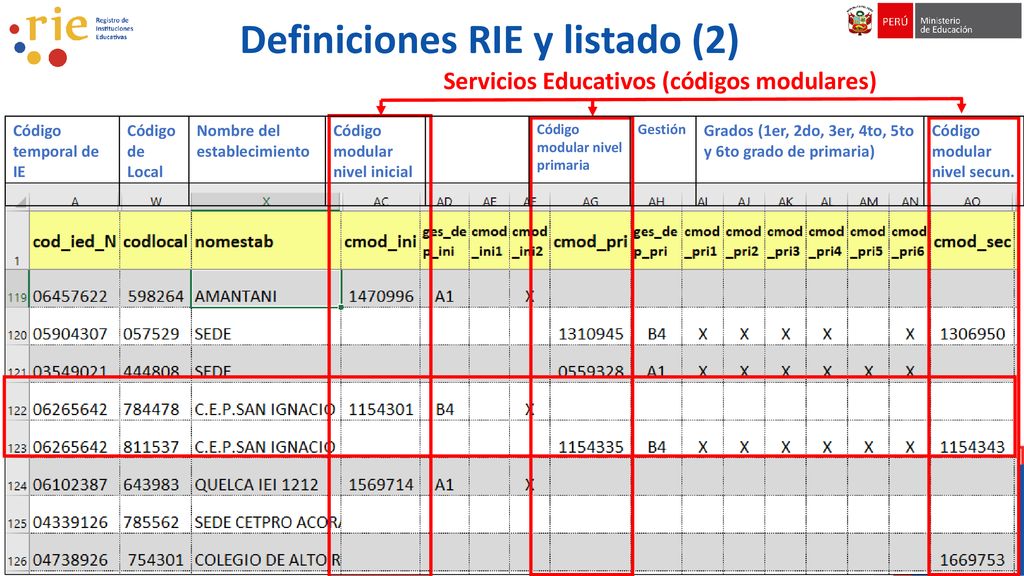1024x576 pixels.
Task: Select column header AK
Action: 785,200
